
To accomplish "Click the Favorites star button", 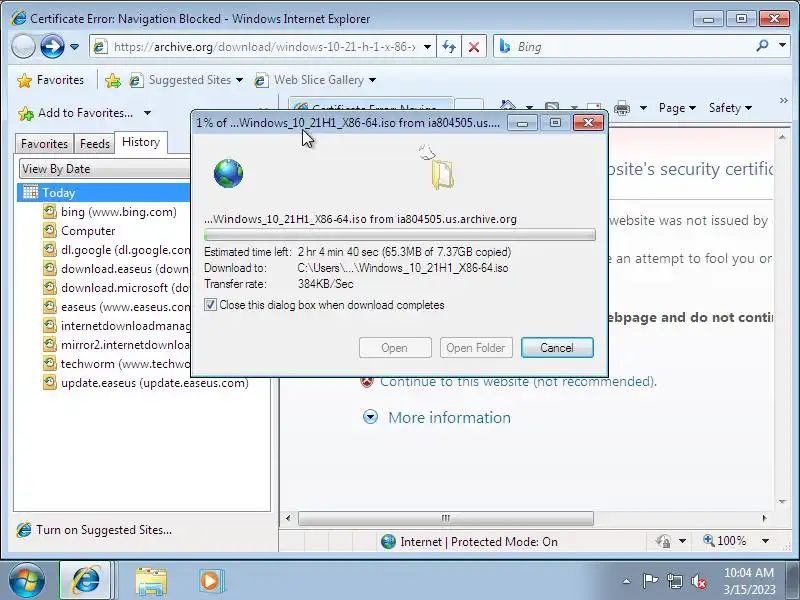I will point(50,80).
